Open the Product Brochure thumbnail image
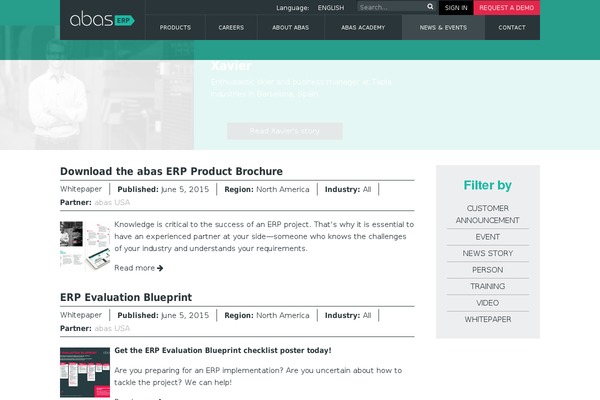Image resolution: width=600 pixels, height=400 pixels. (85, 246)
